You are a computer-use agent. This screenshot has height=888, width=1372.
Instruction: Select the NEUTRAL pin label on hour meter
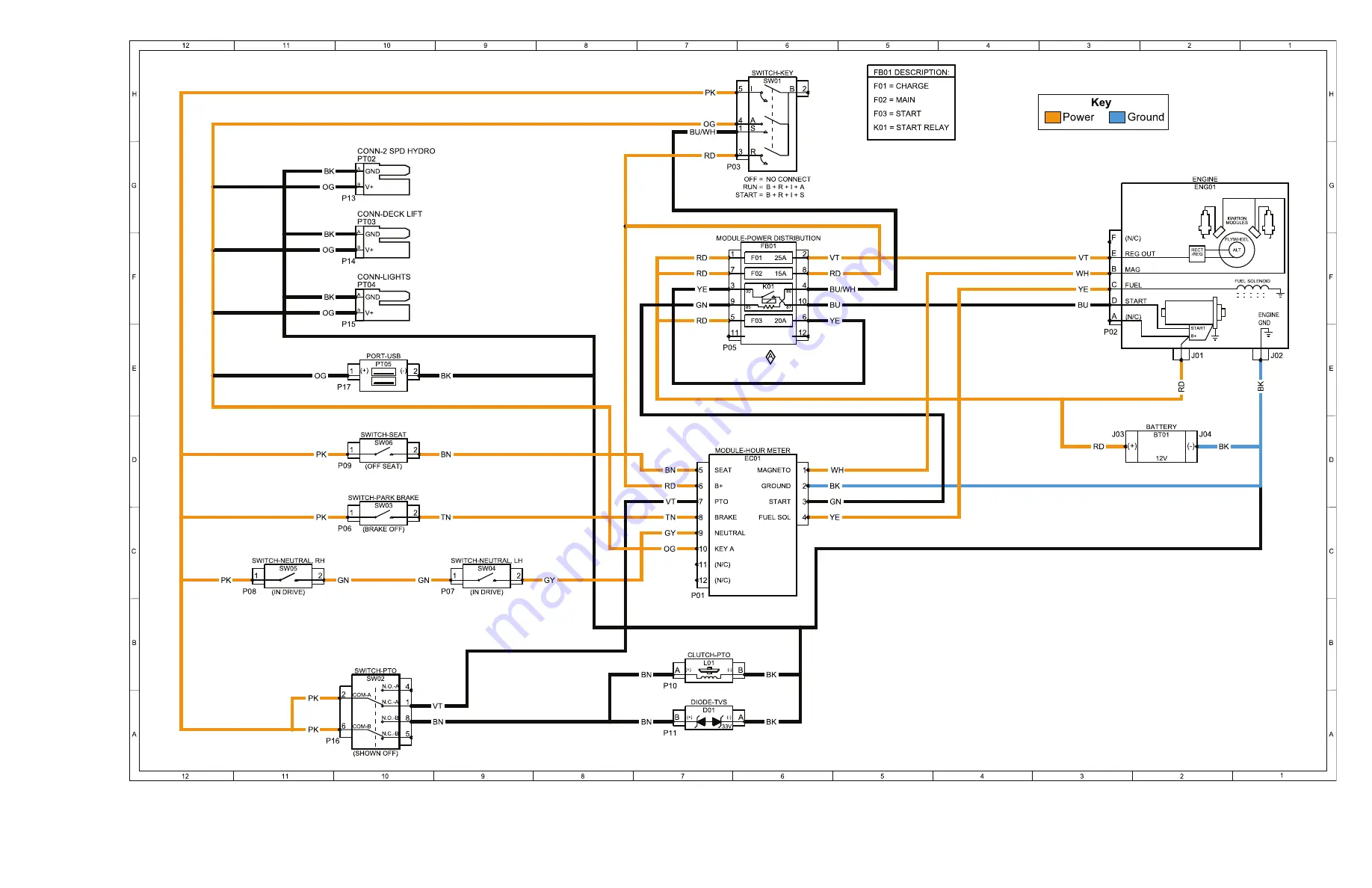point(729,533)
